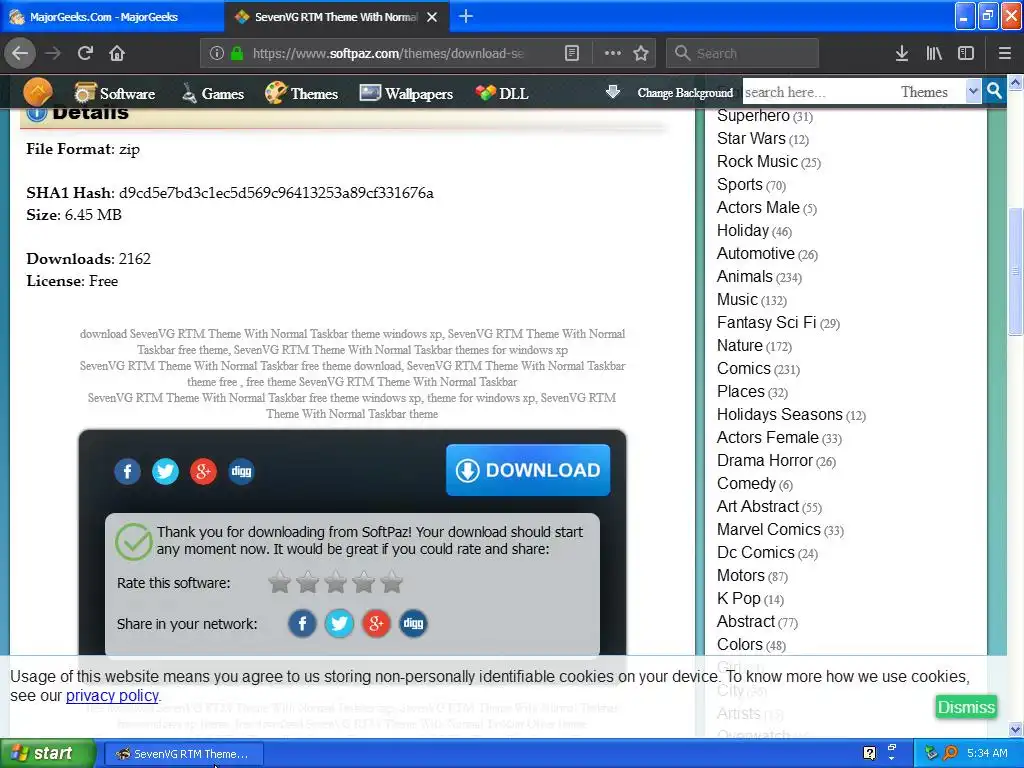Click the page vertical scrollbar thumb
Screen dimensions: 1024x768
[1015, 271]
